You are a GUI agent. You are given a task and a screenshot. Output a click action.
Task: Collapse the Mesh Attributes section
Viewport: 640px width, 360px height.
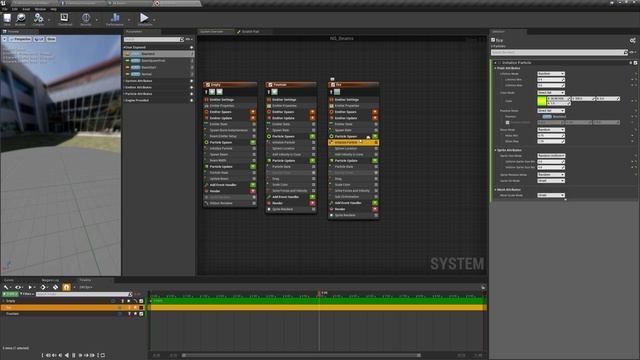[x=496, y=190]
